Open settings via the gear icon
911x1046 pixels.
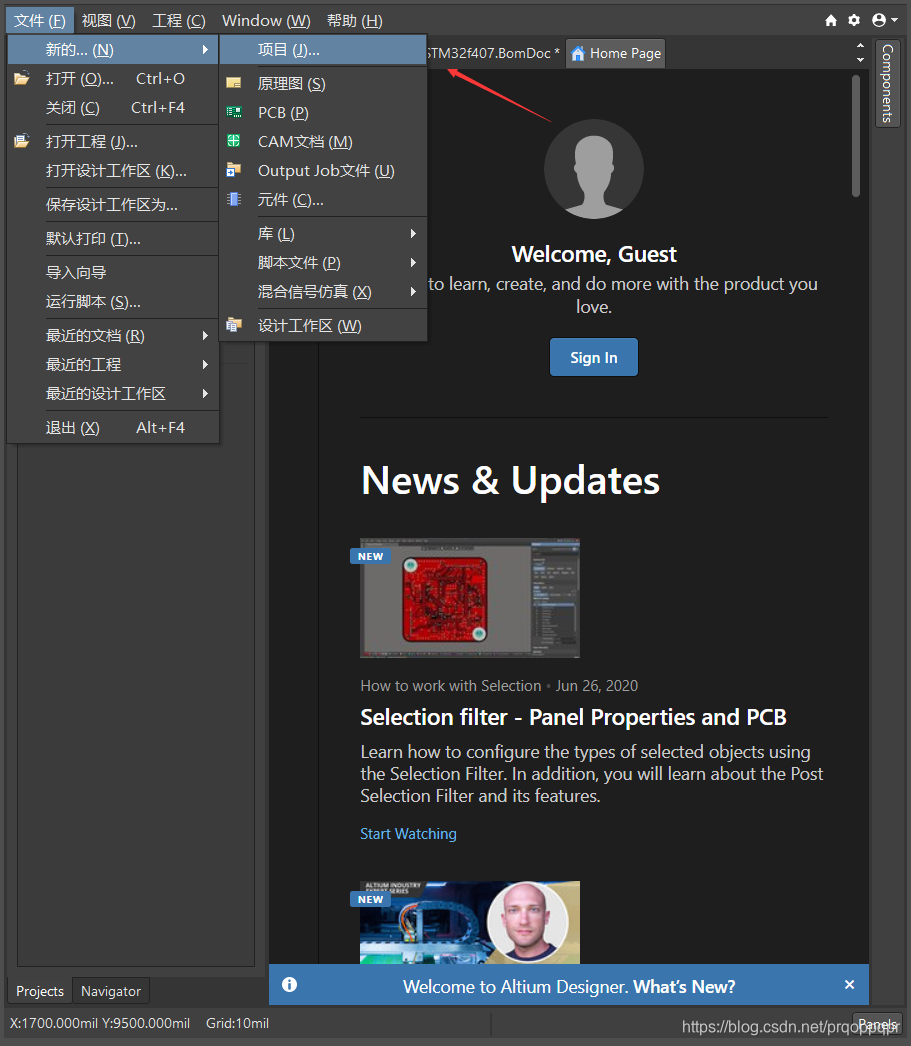[854, 20]
